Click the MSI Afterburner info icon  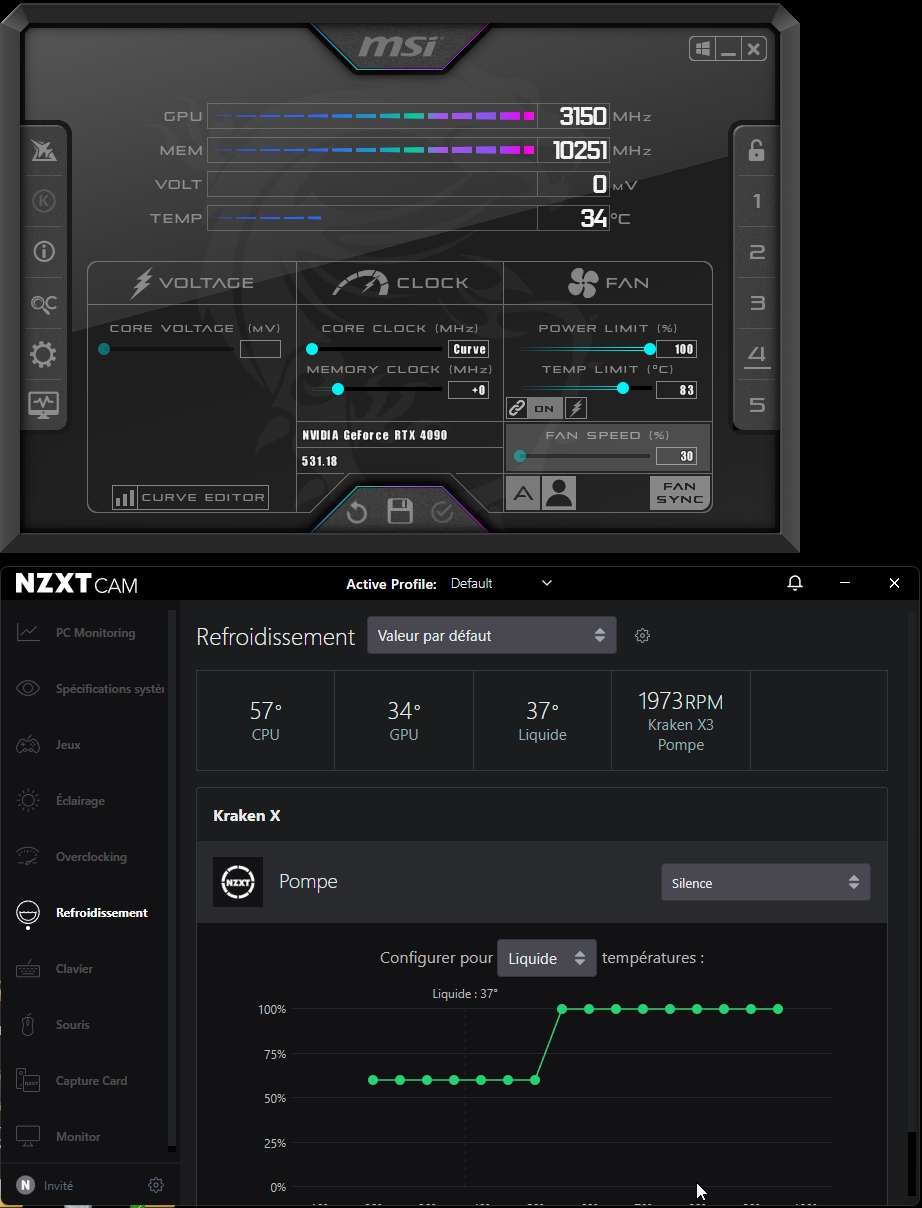44,252
